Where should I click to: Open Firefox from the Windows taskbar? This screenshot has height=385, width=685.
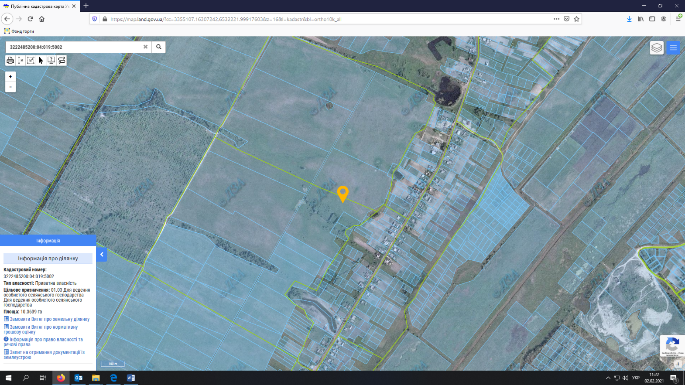pos(61,378)
